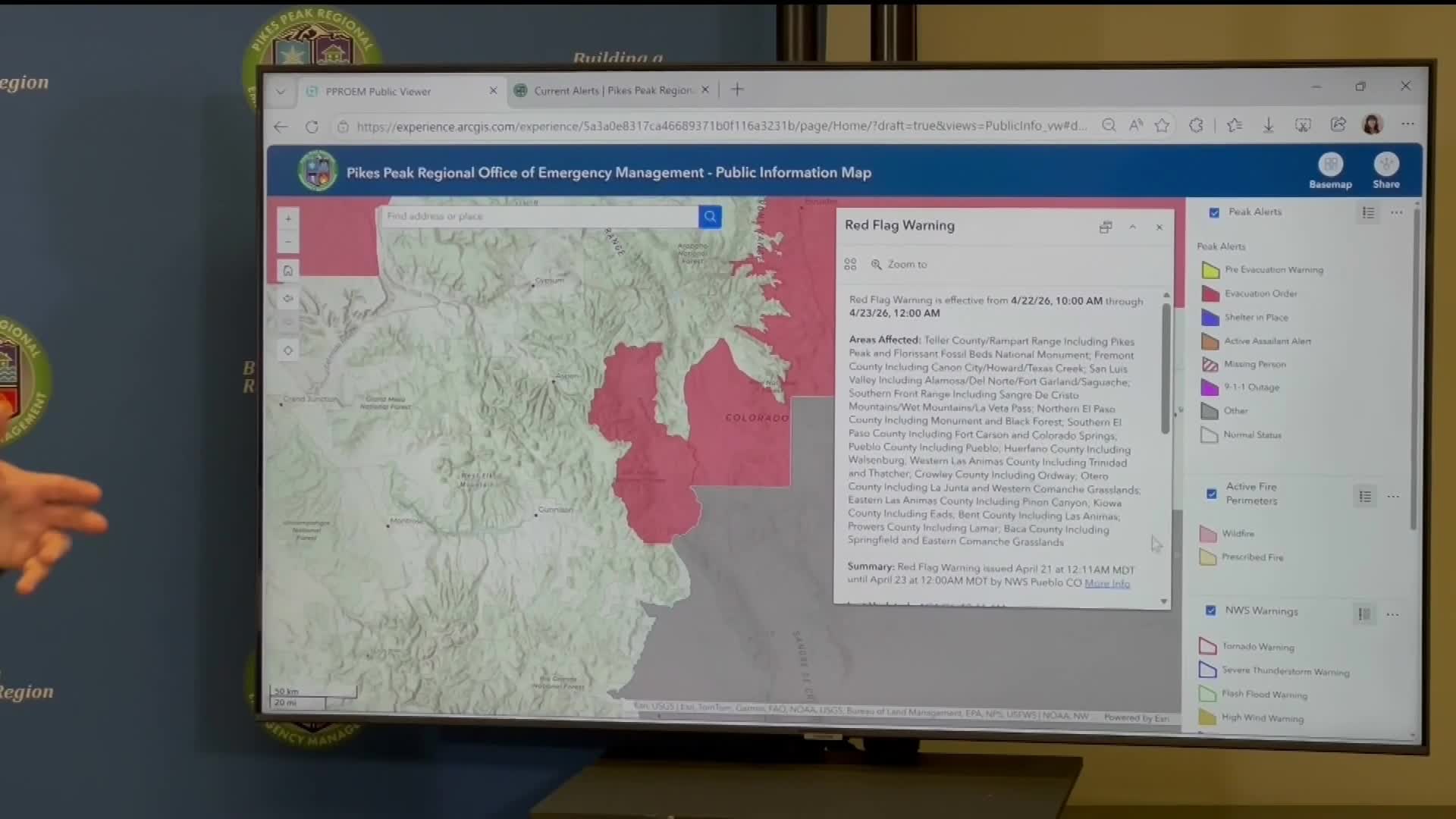Collapse the Red Flag Warning popup
The width and height of the screenshot is (1456, 819).
click(1132, 227)
